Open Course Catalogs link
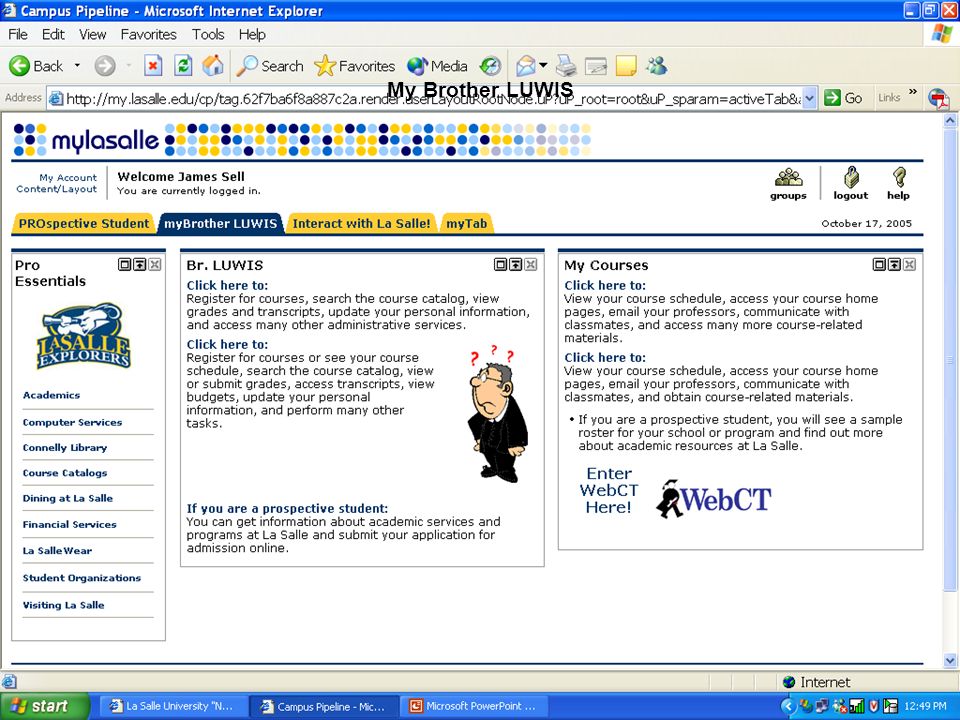The width and height of the screenshot is (960, 720). point(65,473)
